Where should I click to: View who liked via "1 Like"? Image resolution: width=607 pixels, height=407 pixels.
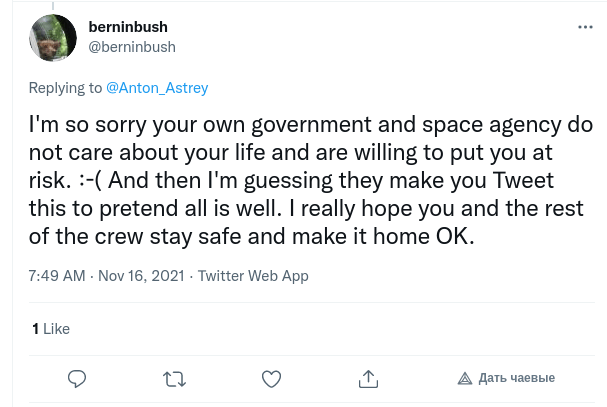[51, 328]
